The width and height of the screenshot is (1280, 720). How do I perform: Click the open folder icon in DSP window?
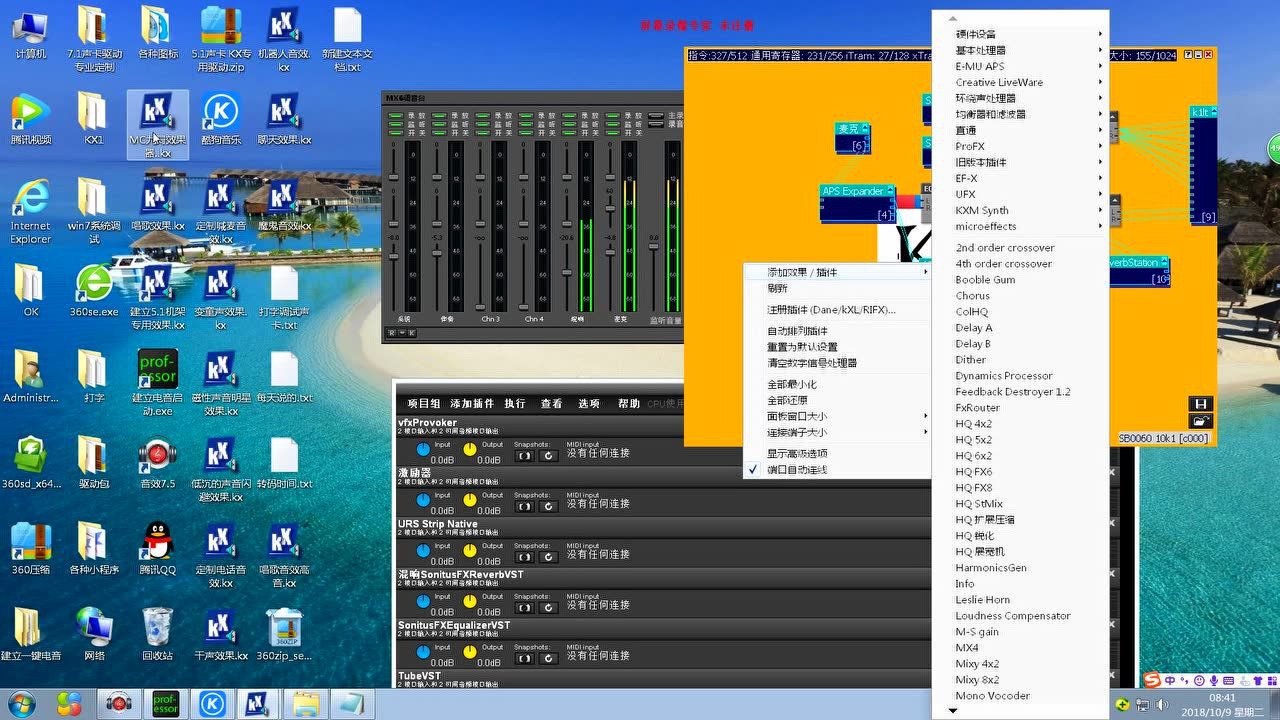[x=1200, y=421]
